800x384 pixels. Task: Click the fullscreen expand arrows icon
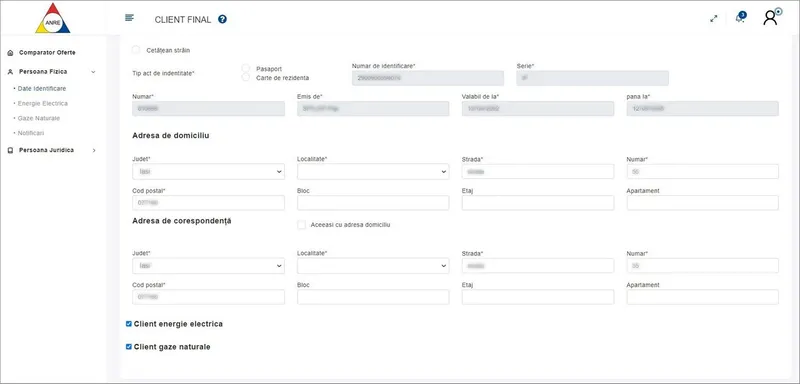click(x=714, y=18)
